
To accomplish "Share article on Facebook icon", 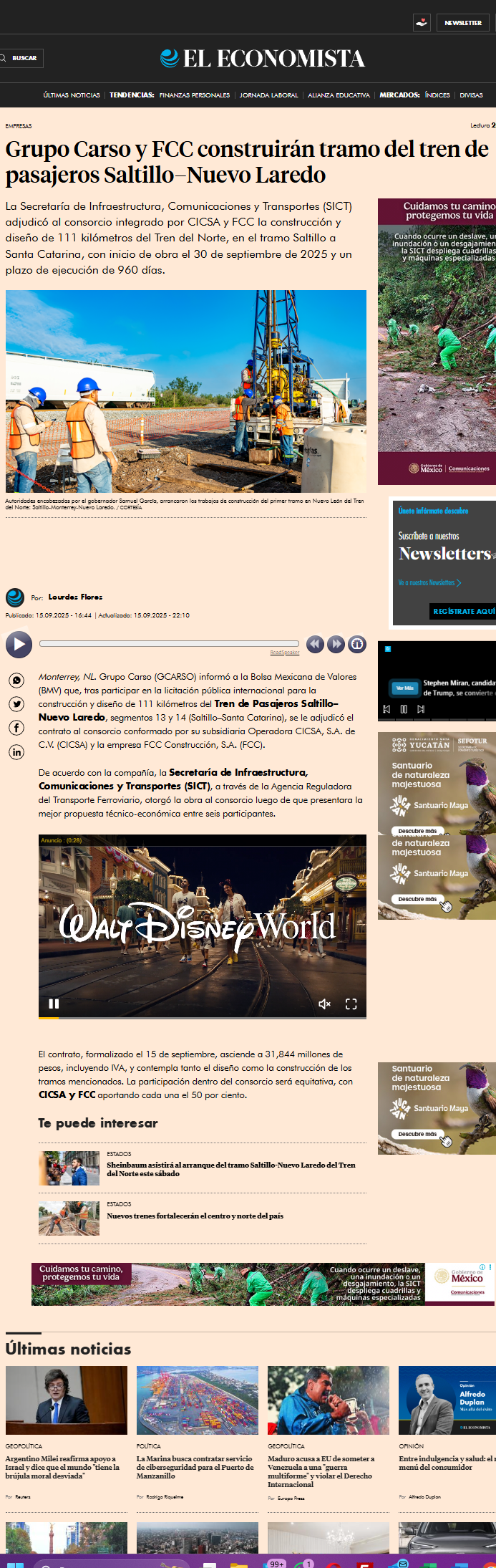I will (16, 728).
